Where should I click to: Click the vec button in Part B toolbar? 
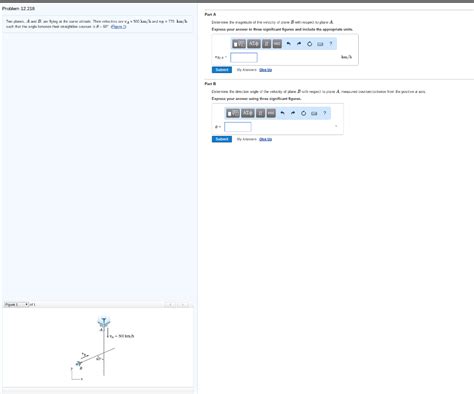tap(271, 113)
